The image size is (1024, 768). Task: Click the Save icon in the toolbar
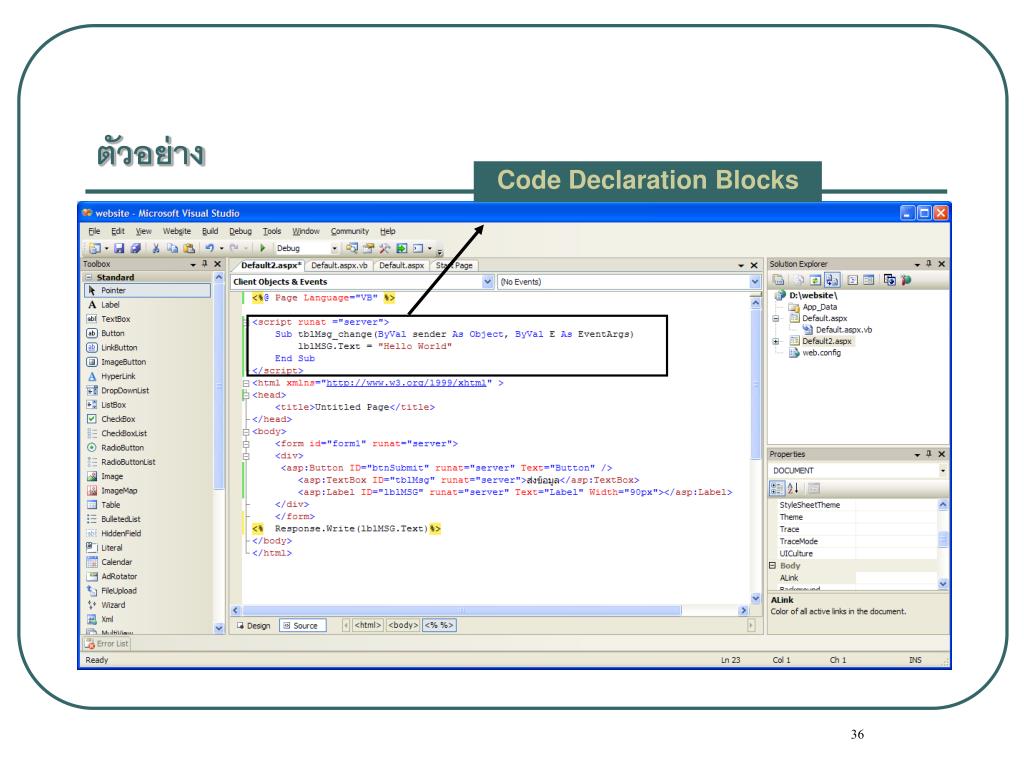(119, 249)
